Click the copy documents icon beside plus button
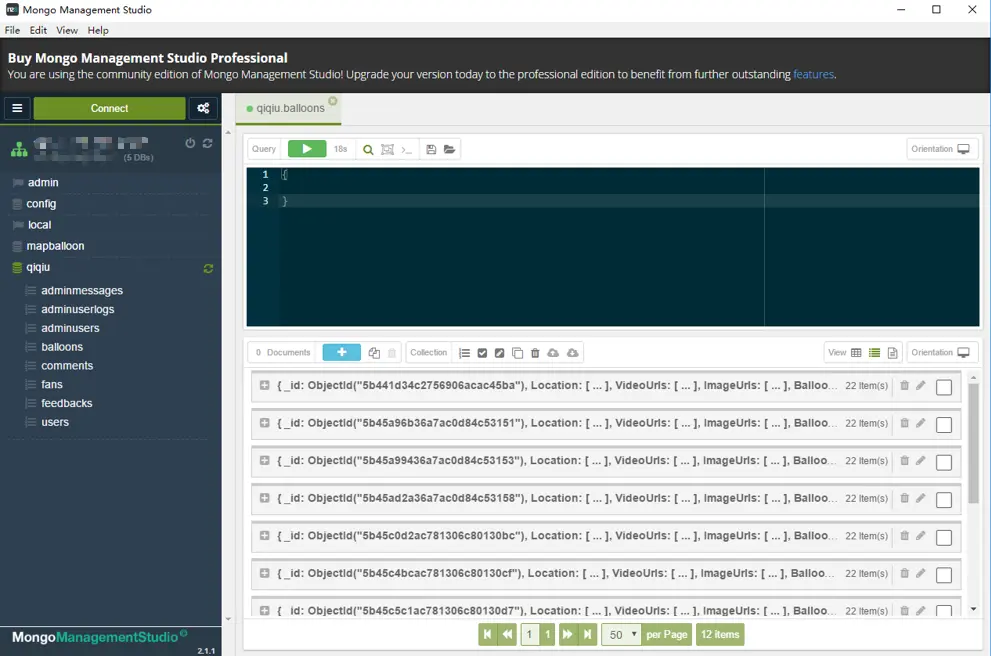 point(374,353)
